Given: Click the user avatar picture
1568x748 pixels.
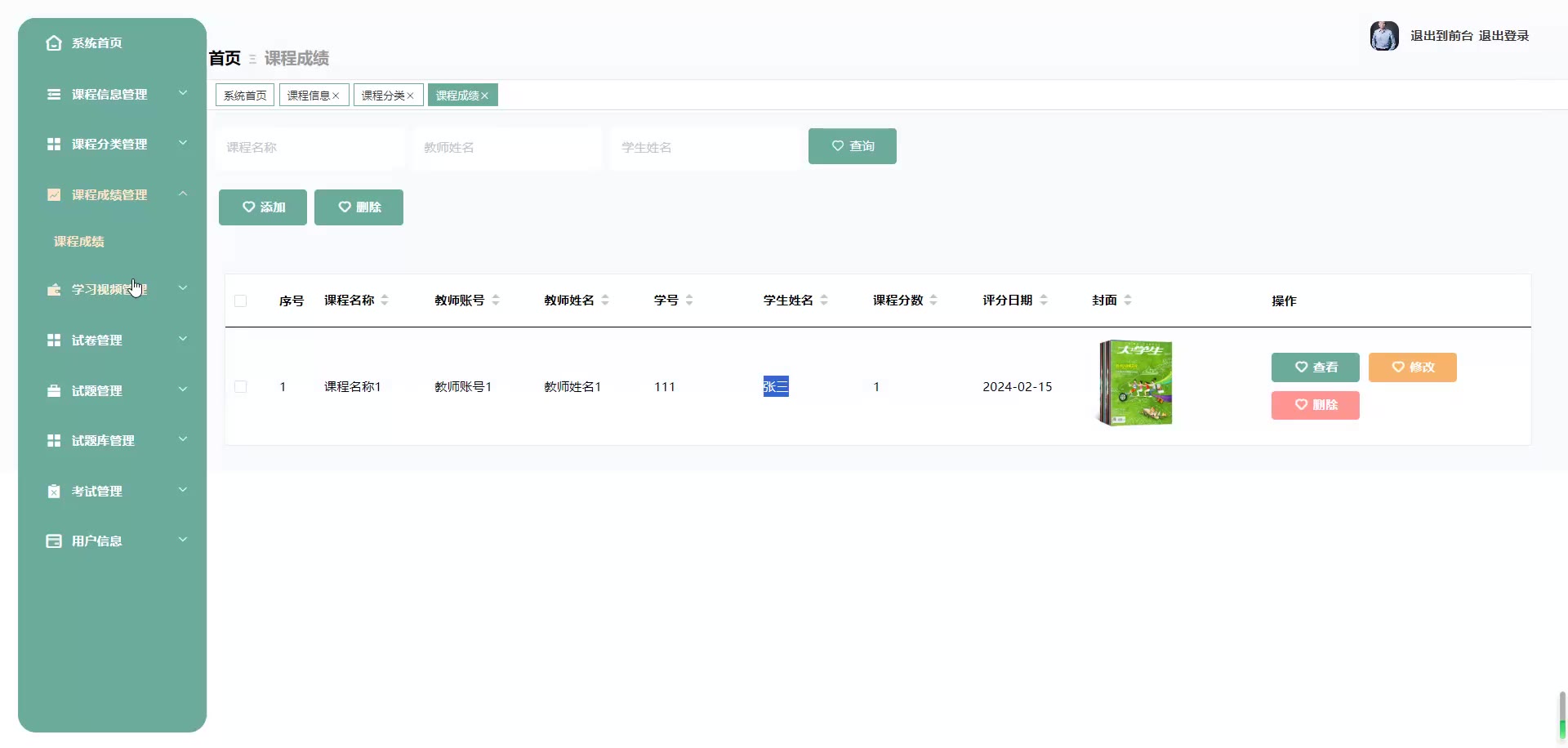Looking at the screenshot, I should point(1384,36).
